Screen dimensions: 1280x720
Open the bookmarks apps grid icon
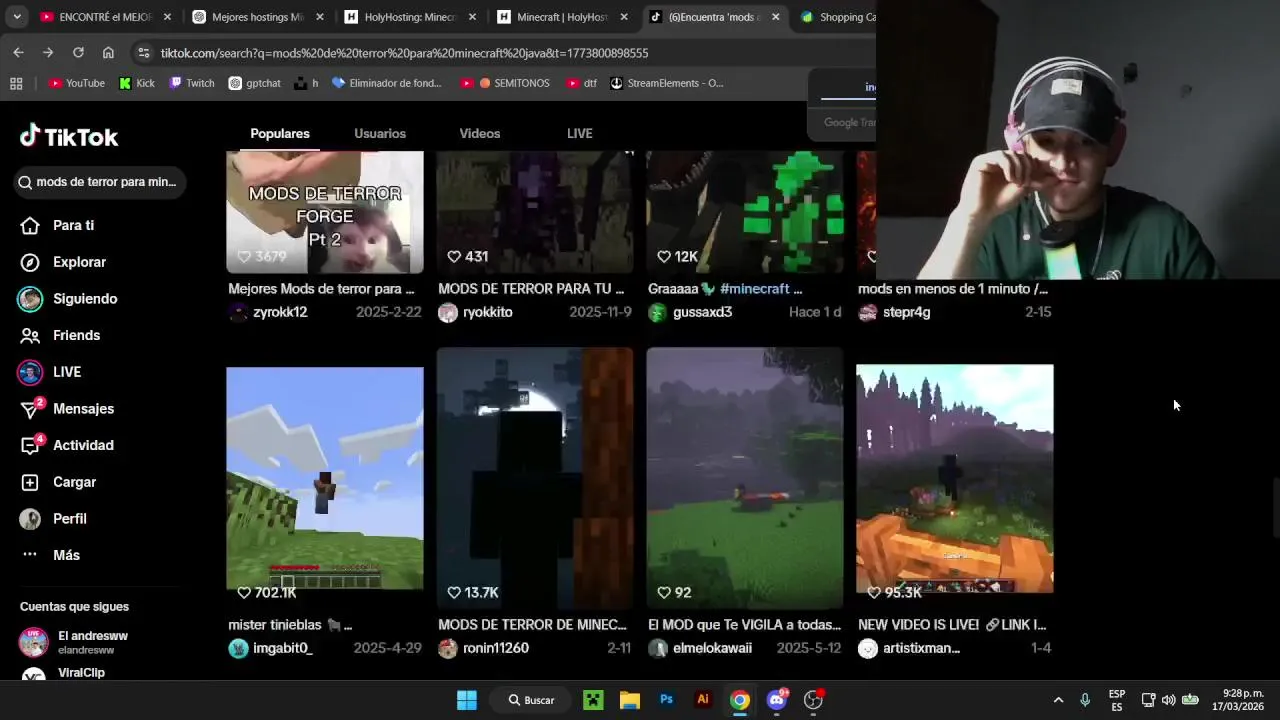(x=16, y=83)
